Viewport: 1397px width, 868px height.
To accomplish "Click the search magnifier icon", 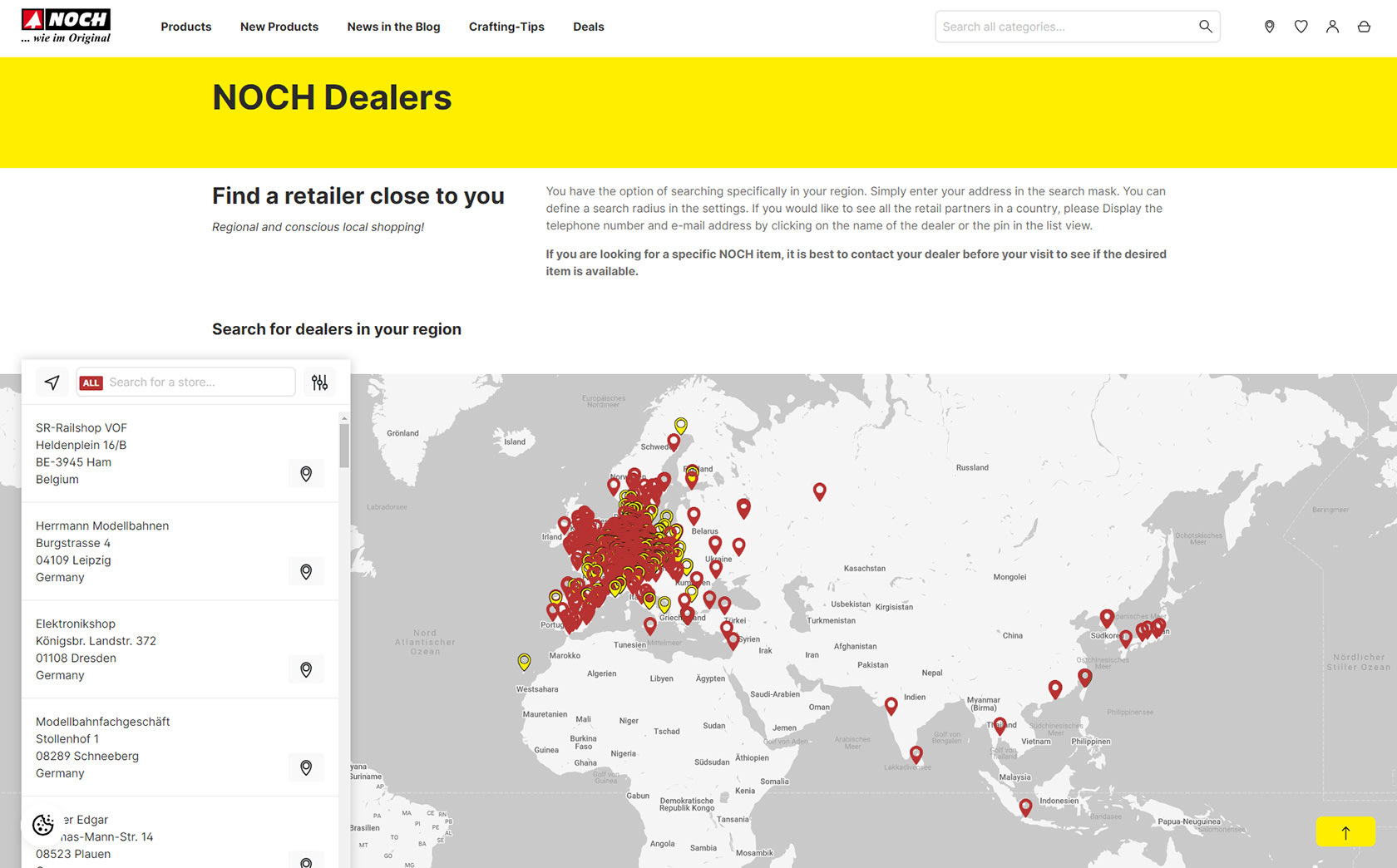I will click(x=1205, y=27).
